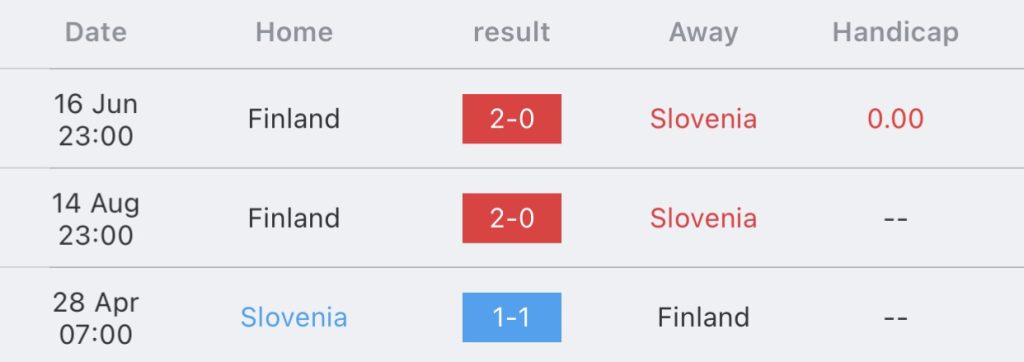Select Finland home team in 16 Jun row
The height and width of the screenshot is (362, 1024).
point(294,119)
